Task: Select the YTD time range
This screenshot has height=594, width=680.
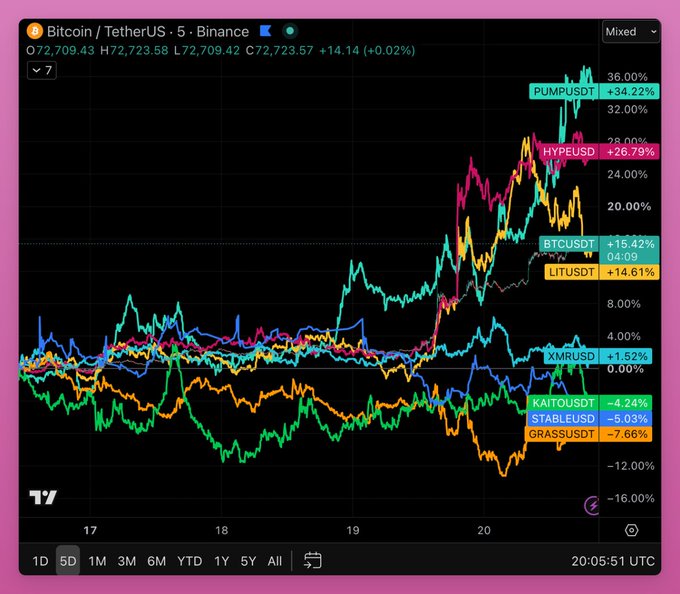Action: click(x=190, y=561)
